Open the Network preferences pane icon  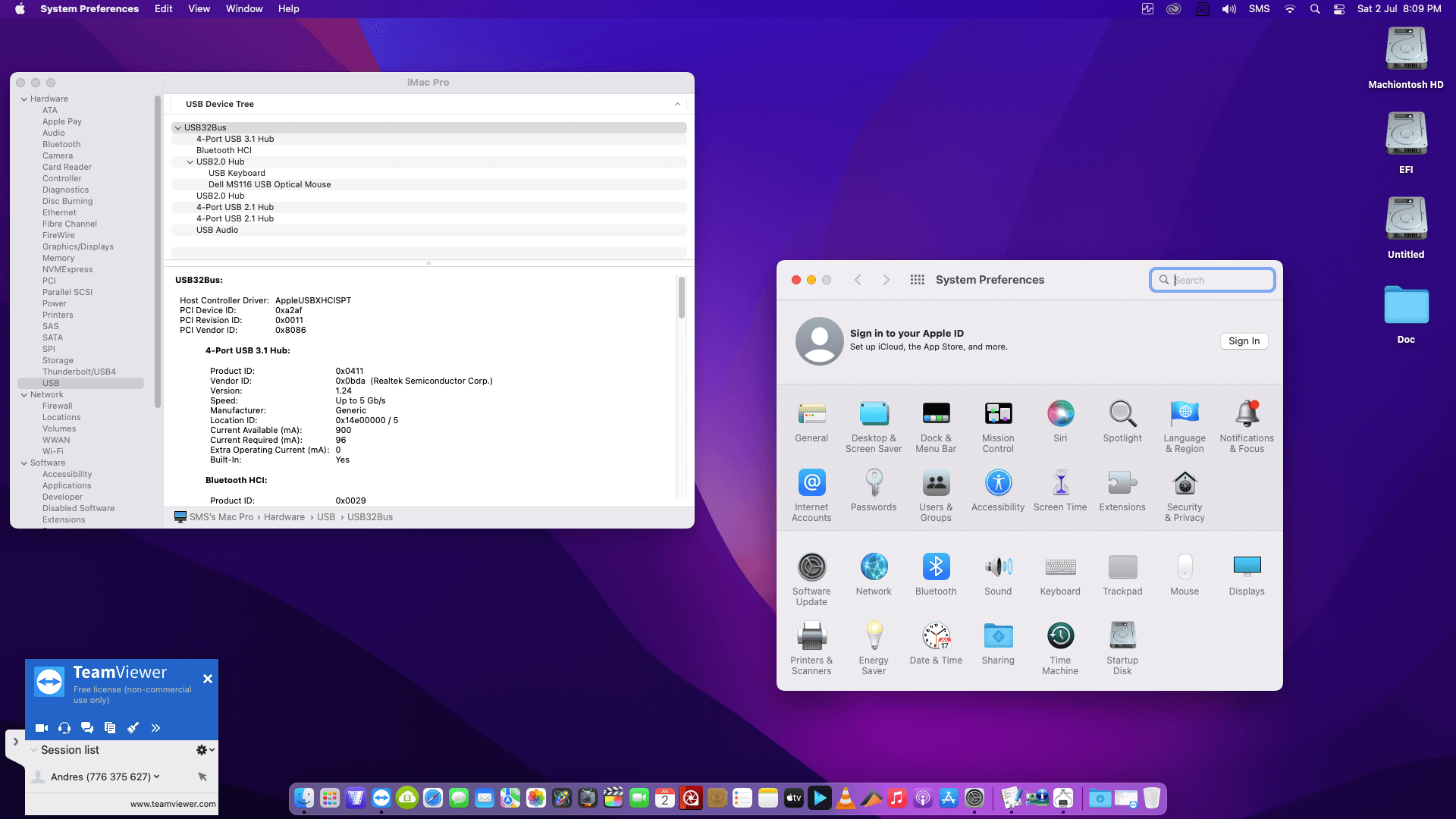(874, 567)
